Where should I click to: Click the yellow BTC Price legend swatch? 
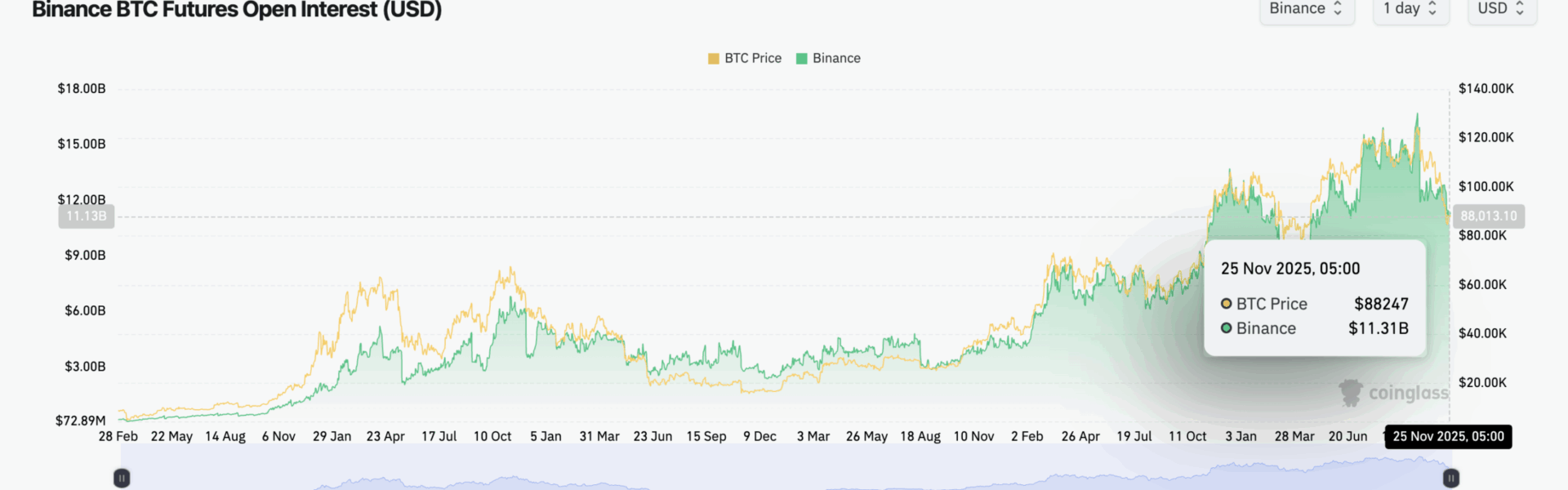coord(713,59)
